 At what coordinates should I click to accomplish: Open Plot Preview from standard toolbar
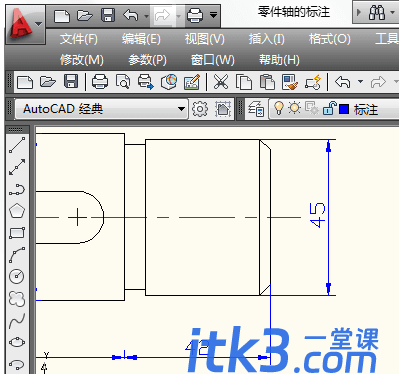(123, 82)
